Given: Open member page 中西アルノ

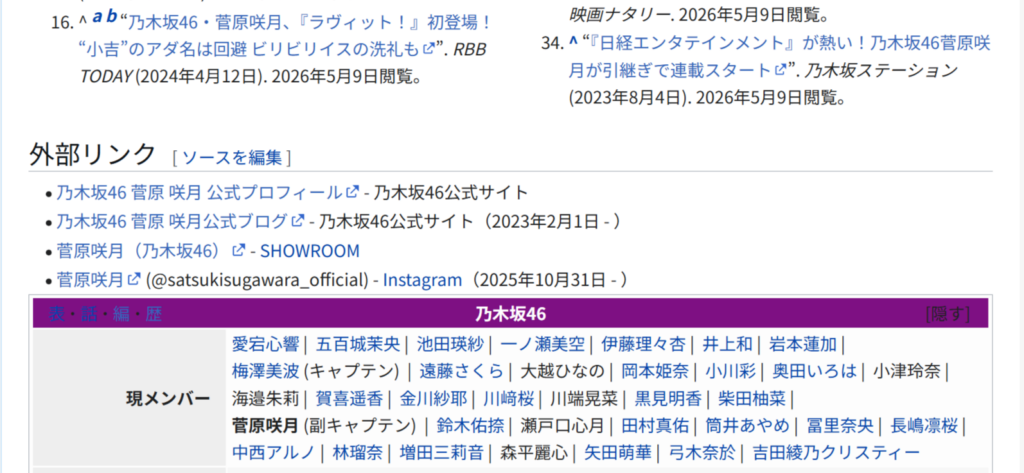Looking at the screenshot, I should tap(274, 452).
